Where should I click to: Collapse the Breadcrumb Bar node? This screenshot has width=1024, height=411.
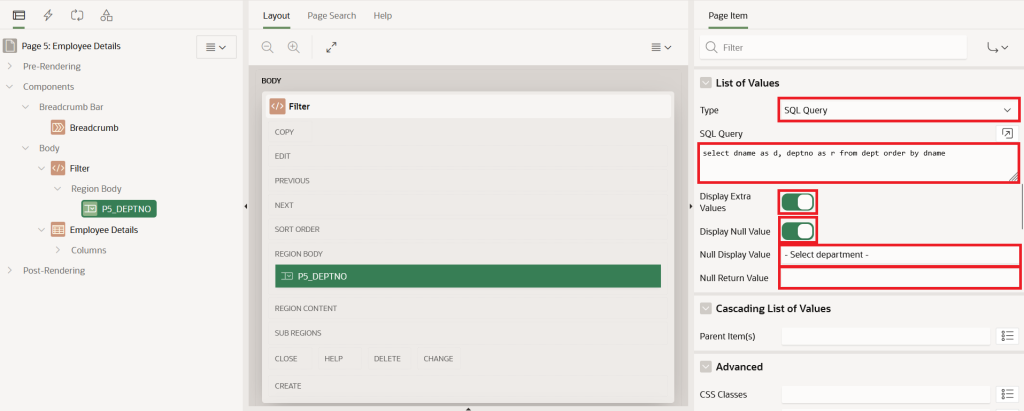(25, 107)
